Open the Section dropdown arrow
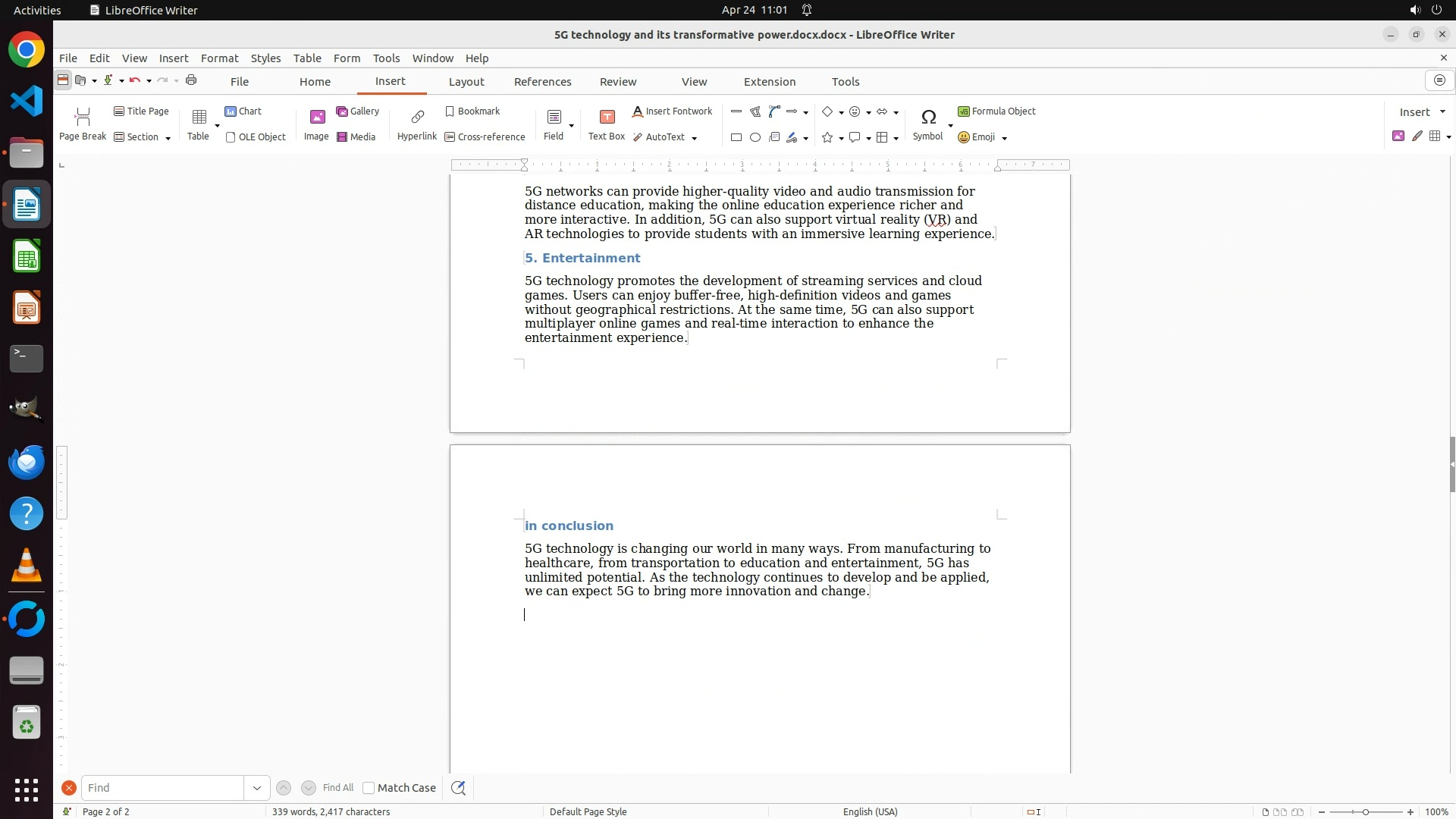Viewport: 1456px width, 819px height. click(168, 138)
